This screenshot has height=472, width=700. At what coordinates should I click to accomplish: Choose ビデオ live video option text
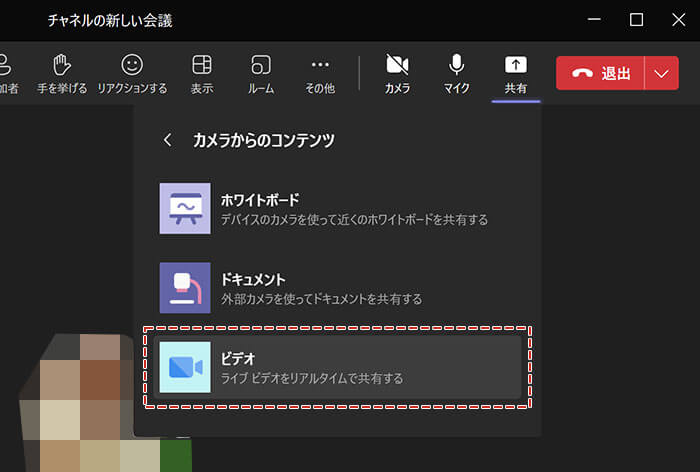point(238,359)
